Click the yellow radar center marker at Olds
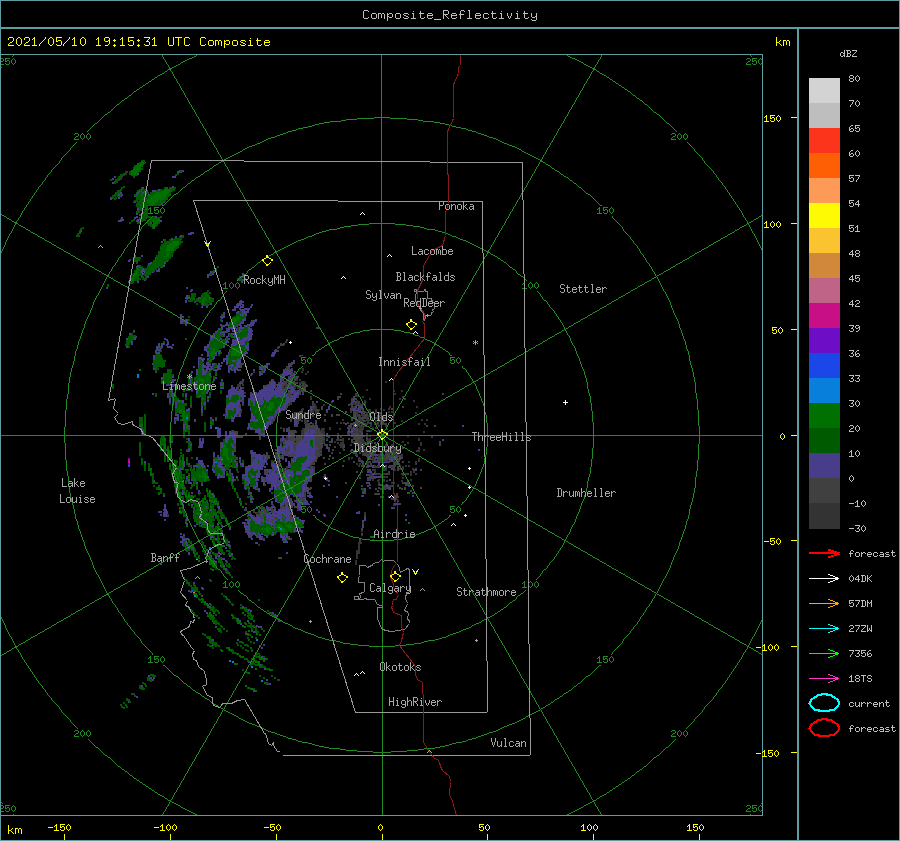900x841 pixels. click(382, 435)
